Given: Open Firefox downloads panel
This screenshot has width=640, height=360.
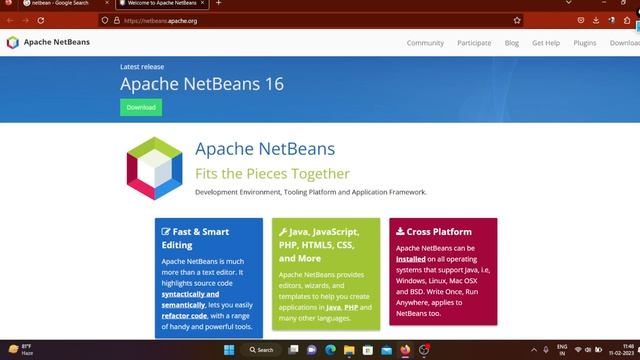Looking at the screenshot, I should pyautogui.click(x=596, y=20).
